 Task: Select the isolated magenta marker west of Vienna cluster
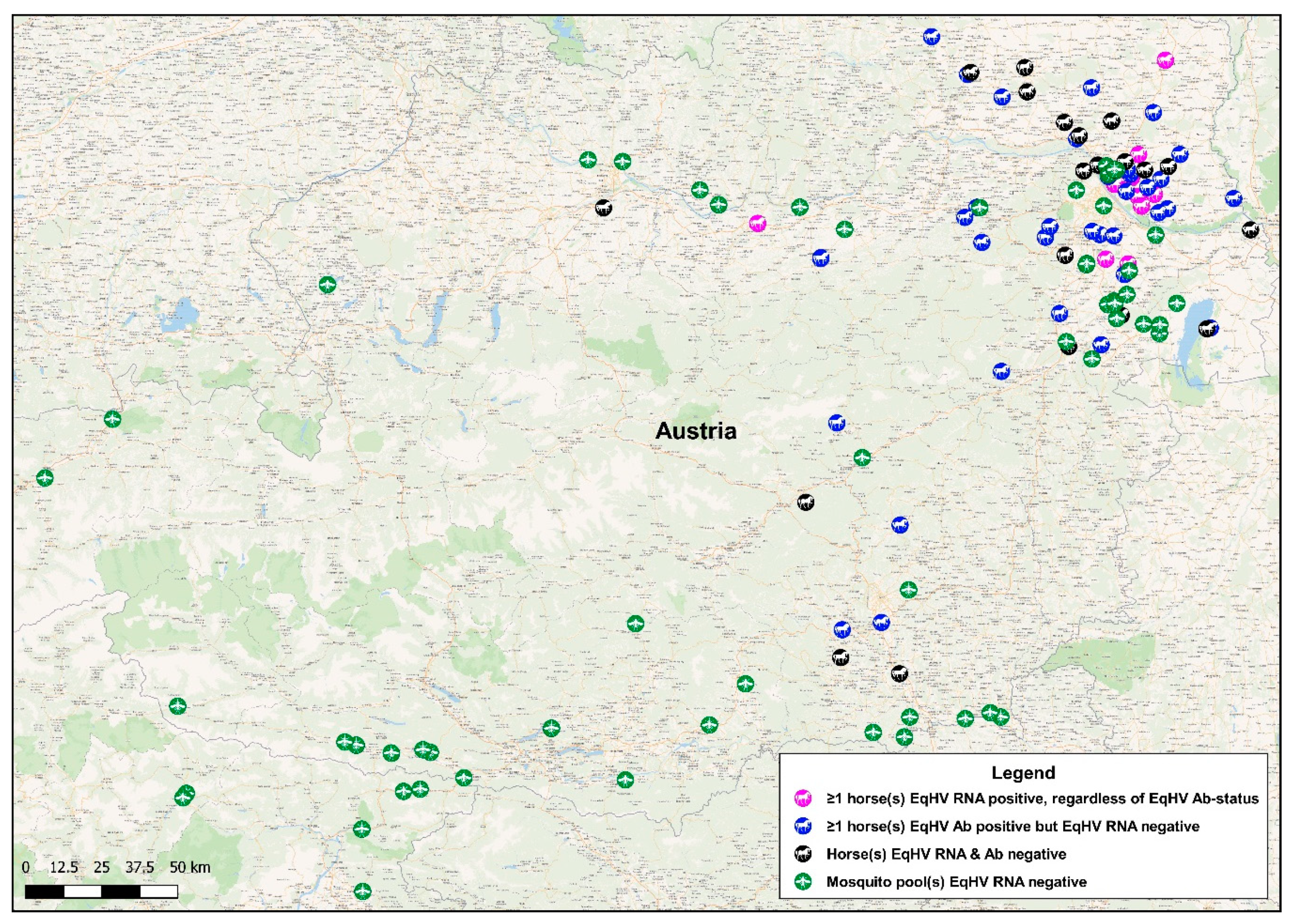[x=757, y=224]
